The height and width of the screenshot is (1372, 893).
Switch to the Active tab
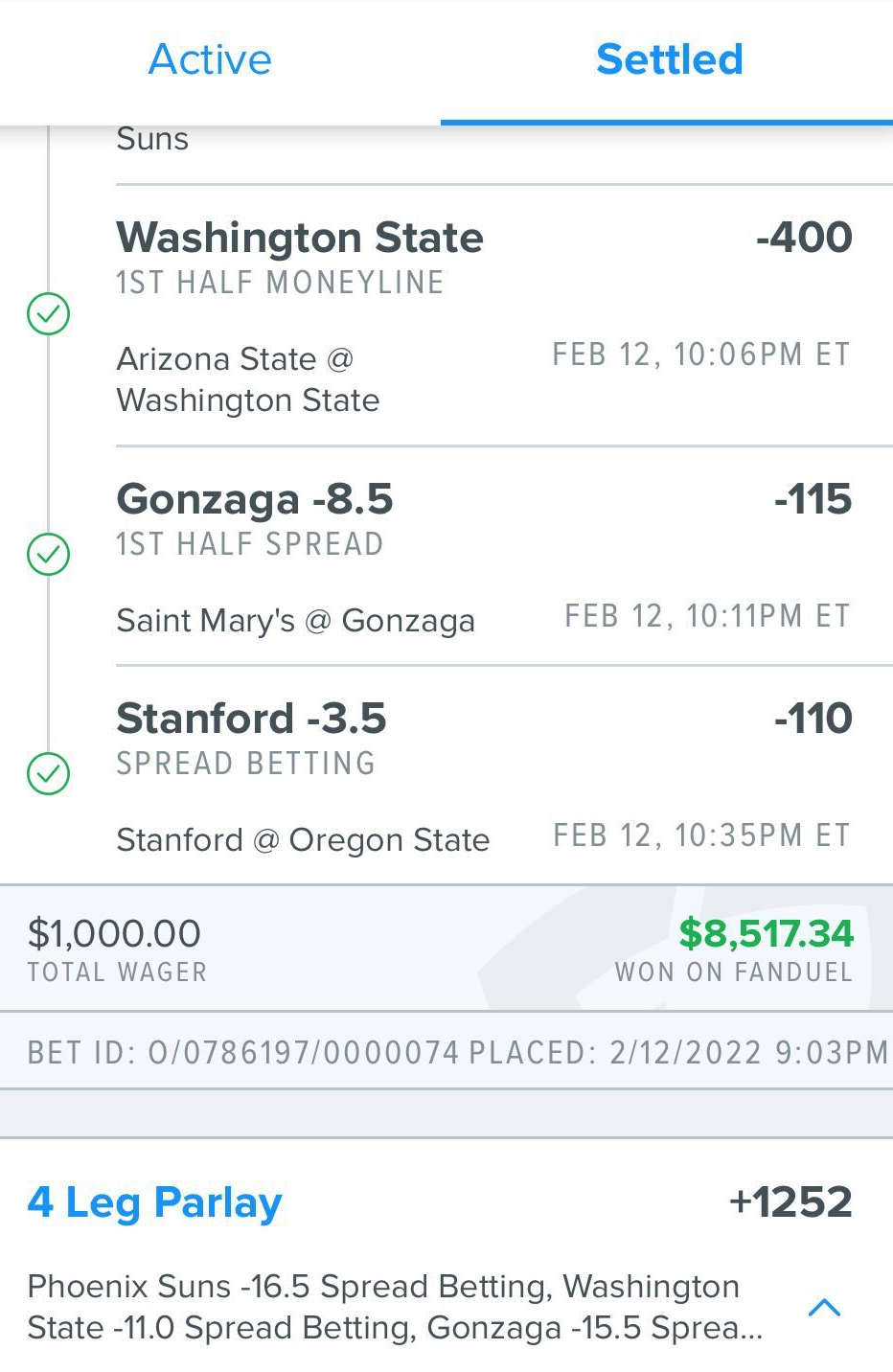(x=210, y=59)
